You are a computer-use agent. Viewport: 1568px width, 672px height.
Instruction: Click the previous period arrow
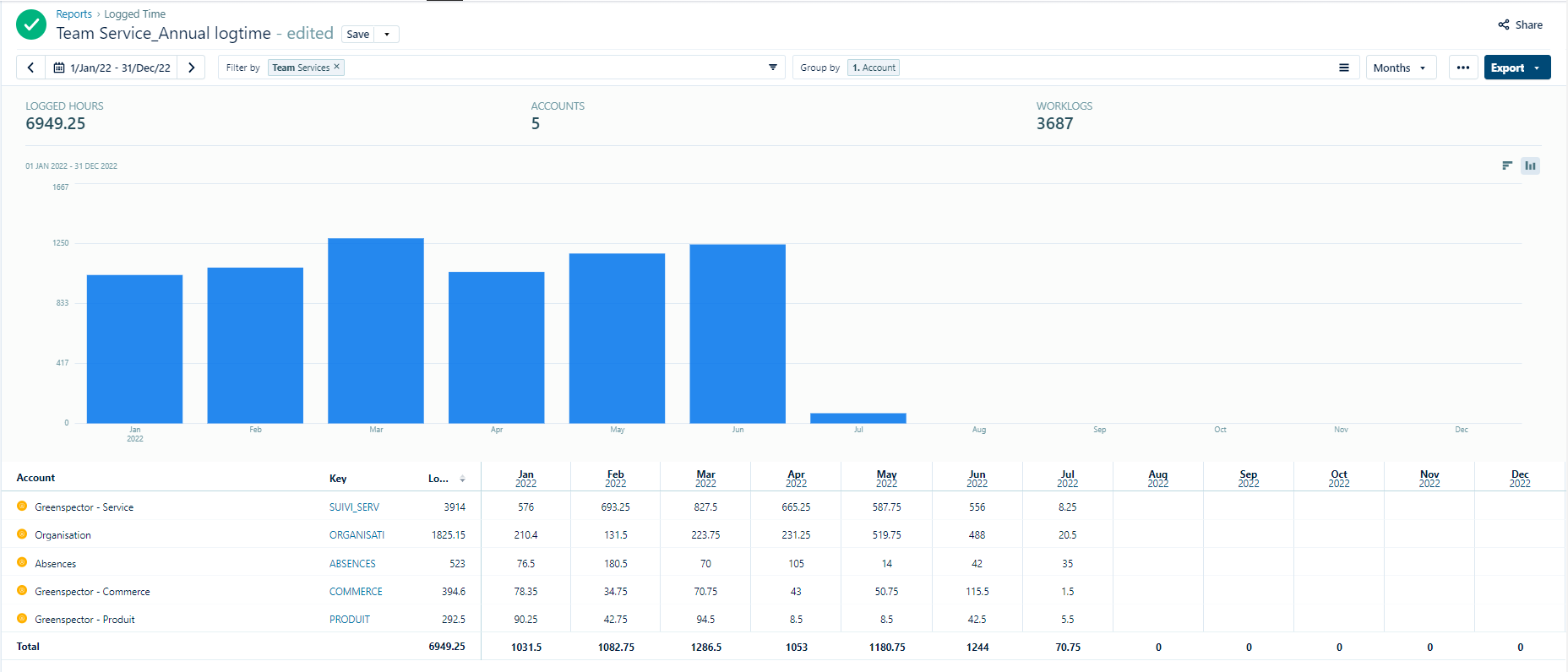tap(30, 68)
